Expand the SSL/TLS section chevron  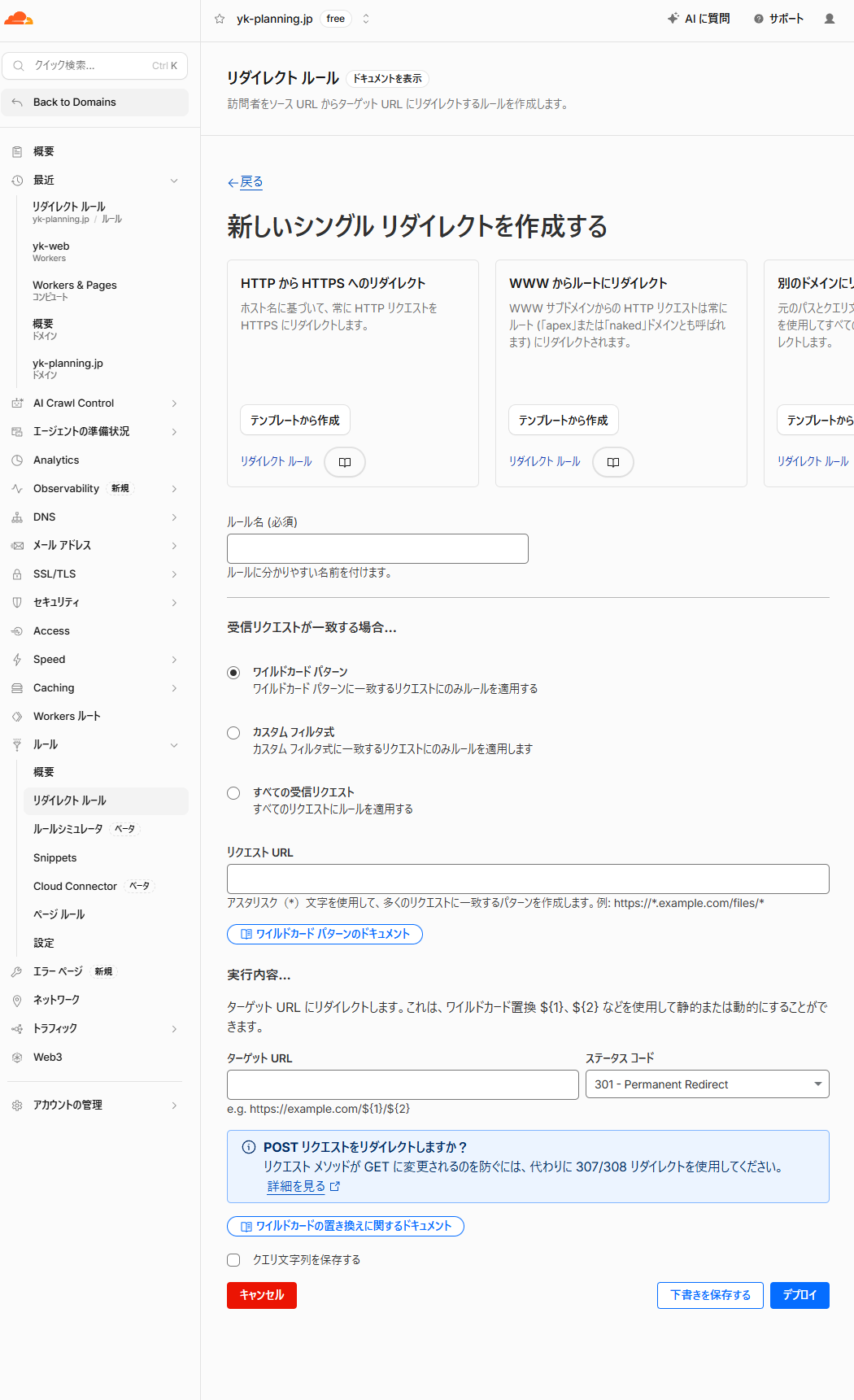coord(174,574)
